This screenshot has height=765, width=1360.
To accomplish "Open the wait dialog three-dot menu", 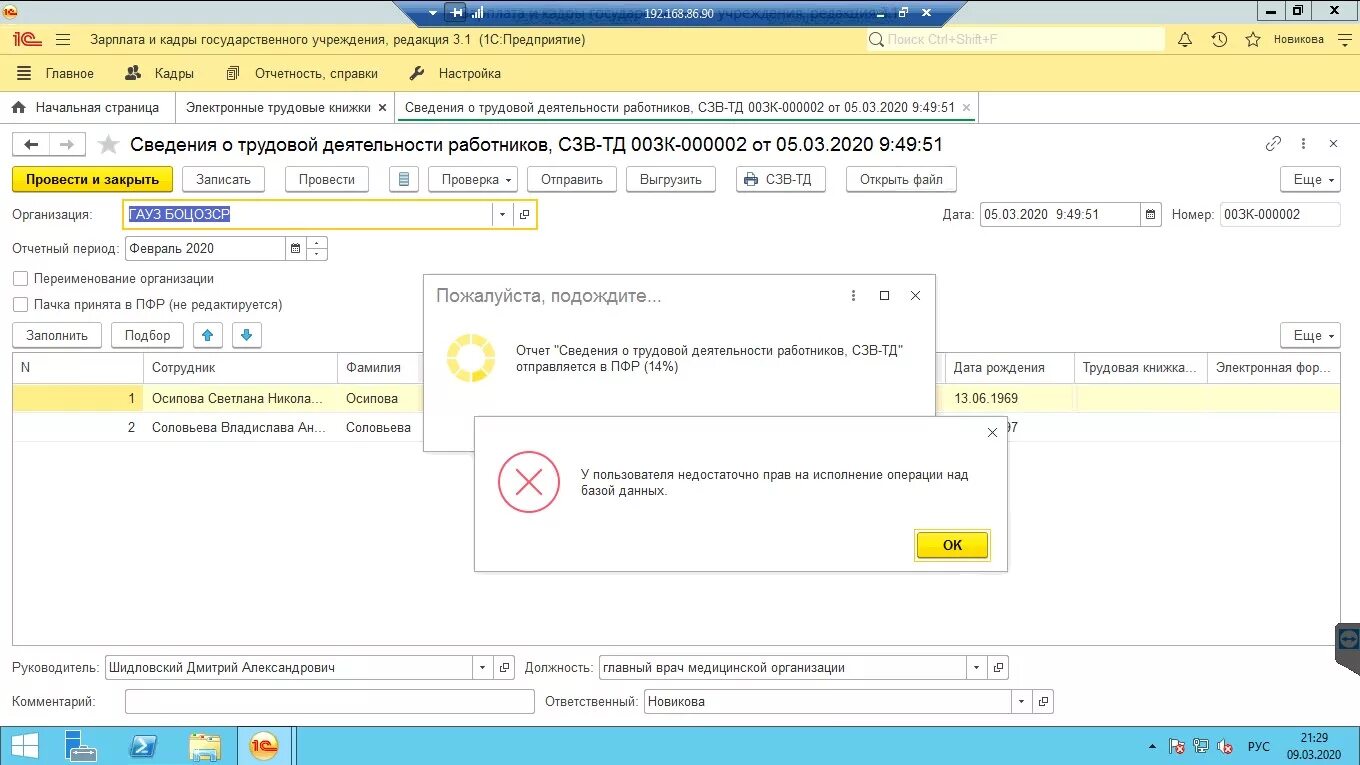I will click(x=853, y=296).
